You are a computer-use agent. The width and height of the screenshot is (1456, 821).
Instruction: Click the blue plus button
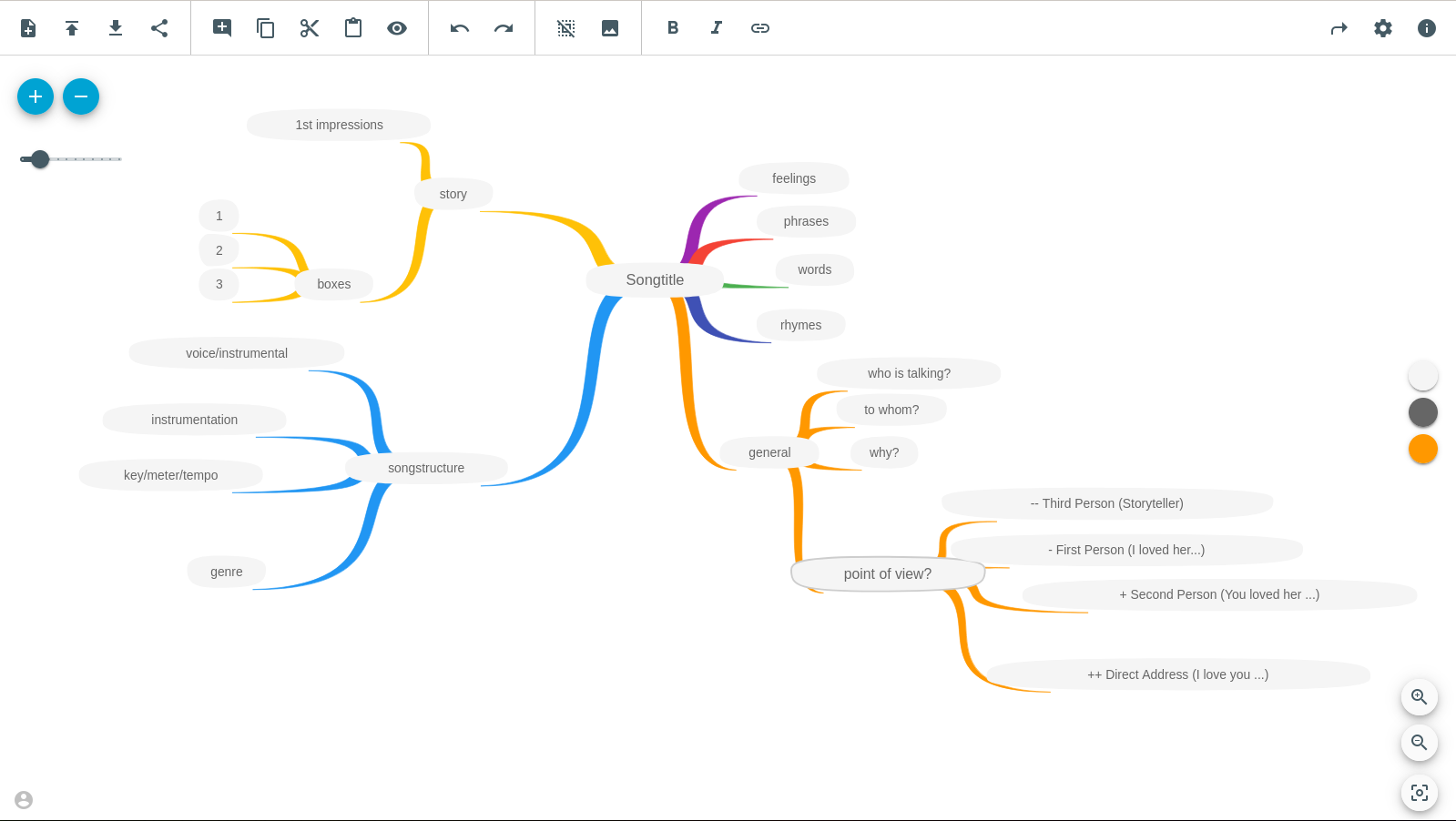coord(36,96)
